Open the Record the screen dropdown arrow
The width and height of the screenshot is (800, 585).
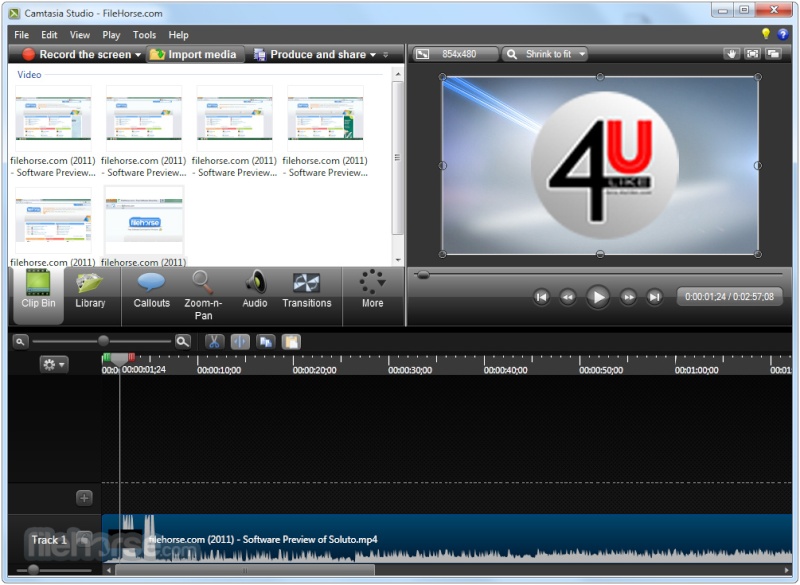[x=138, y=55]
